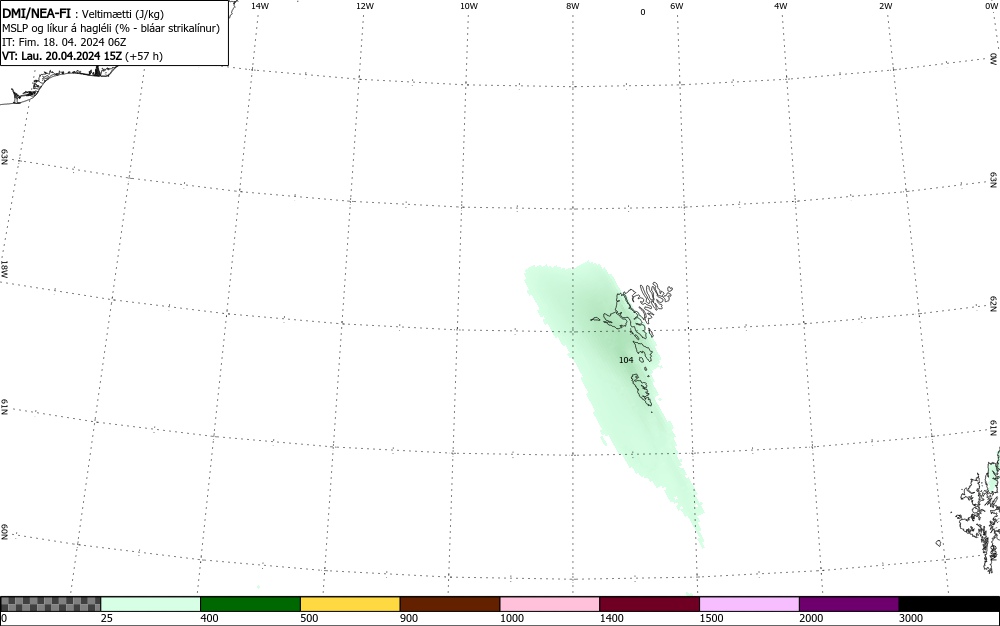
Task: Click the 2000 legend scale value
Action: coord(811,618)
